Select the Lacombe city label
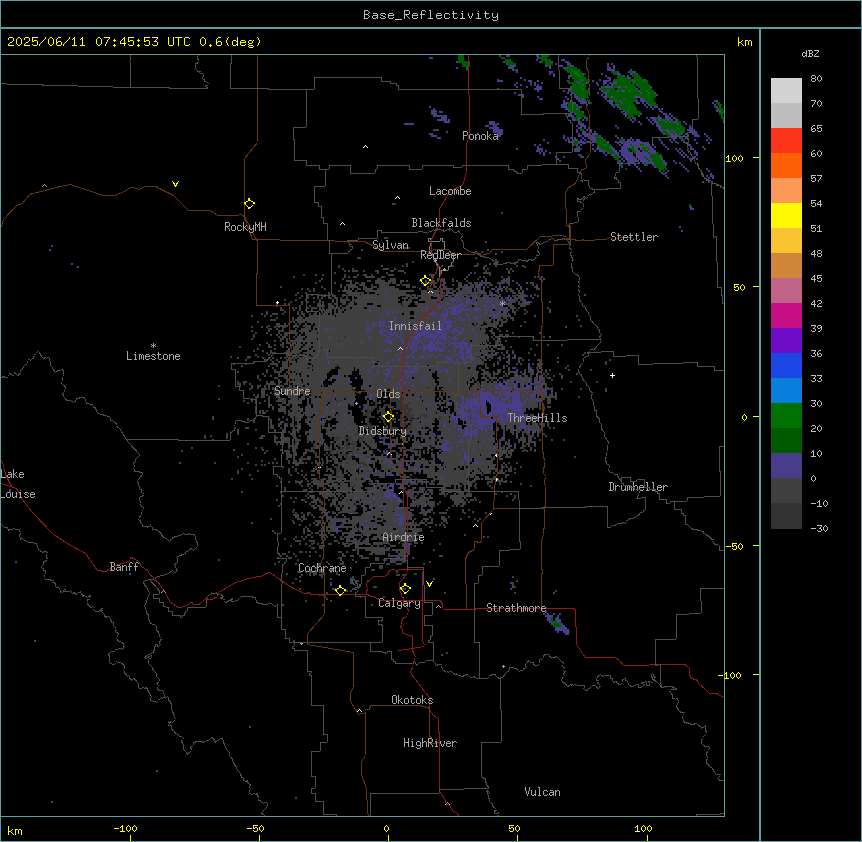The width and height of the screenshot is (862, 842). [x=450, y=191]
